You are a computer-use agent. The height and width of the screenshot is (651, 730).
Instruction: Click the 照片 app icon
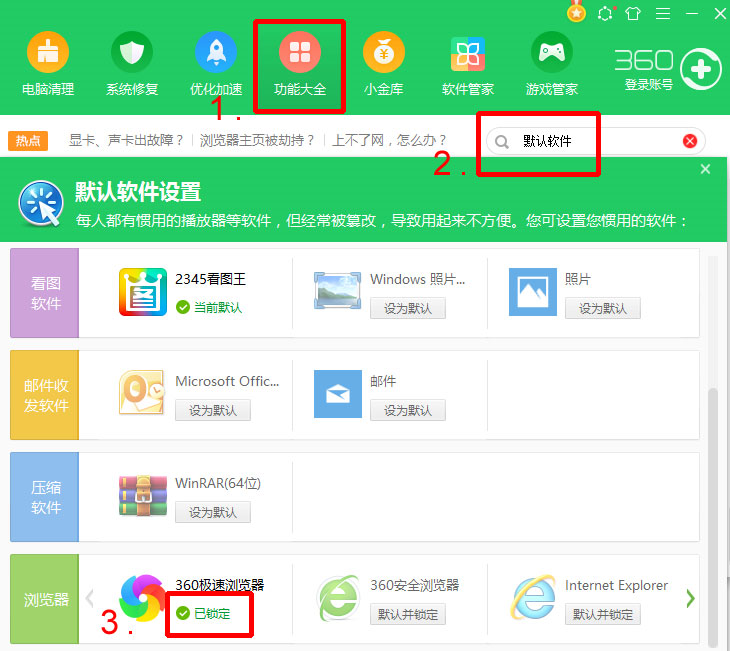[x=533, y=292]
